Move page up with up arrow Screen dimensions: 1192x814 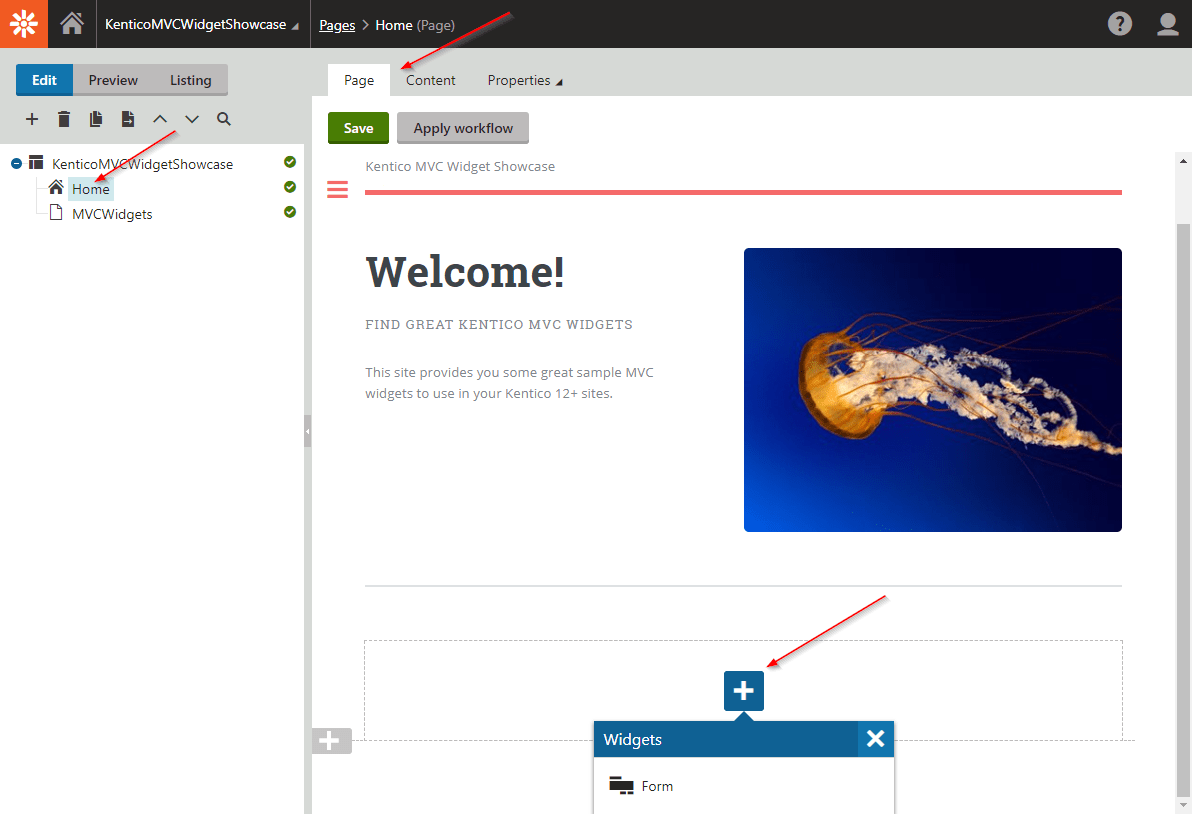(160, 119)
